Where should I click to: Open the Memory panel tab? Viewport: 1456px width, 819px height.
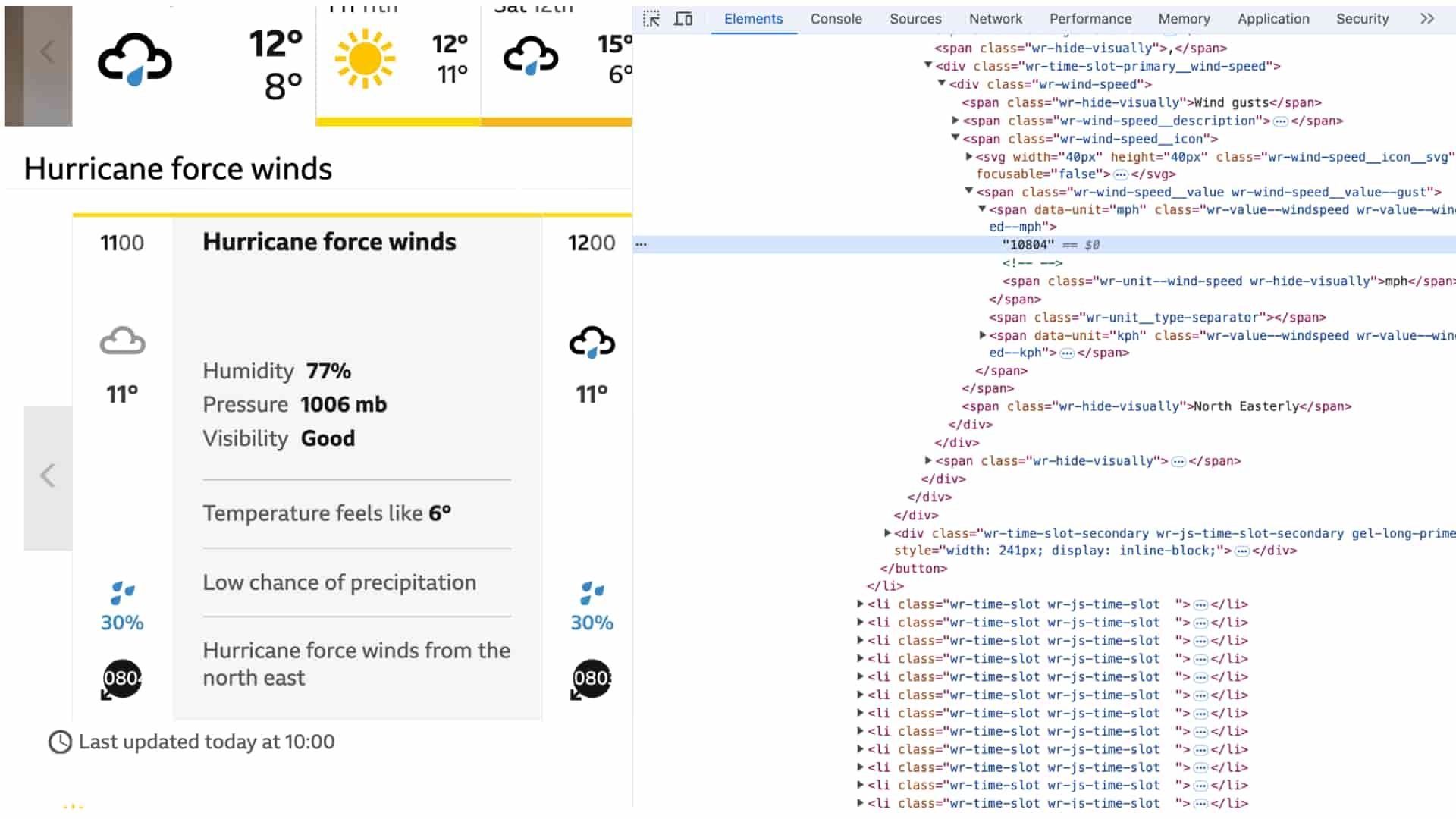coord(1183,19)
